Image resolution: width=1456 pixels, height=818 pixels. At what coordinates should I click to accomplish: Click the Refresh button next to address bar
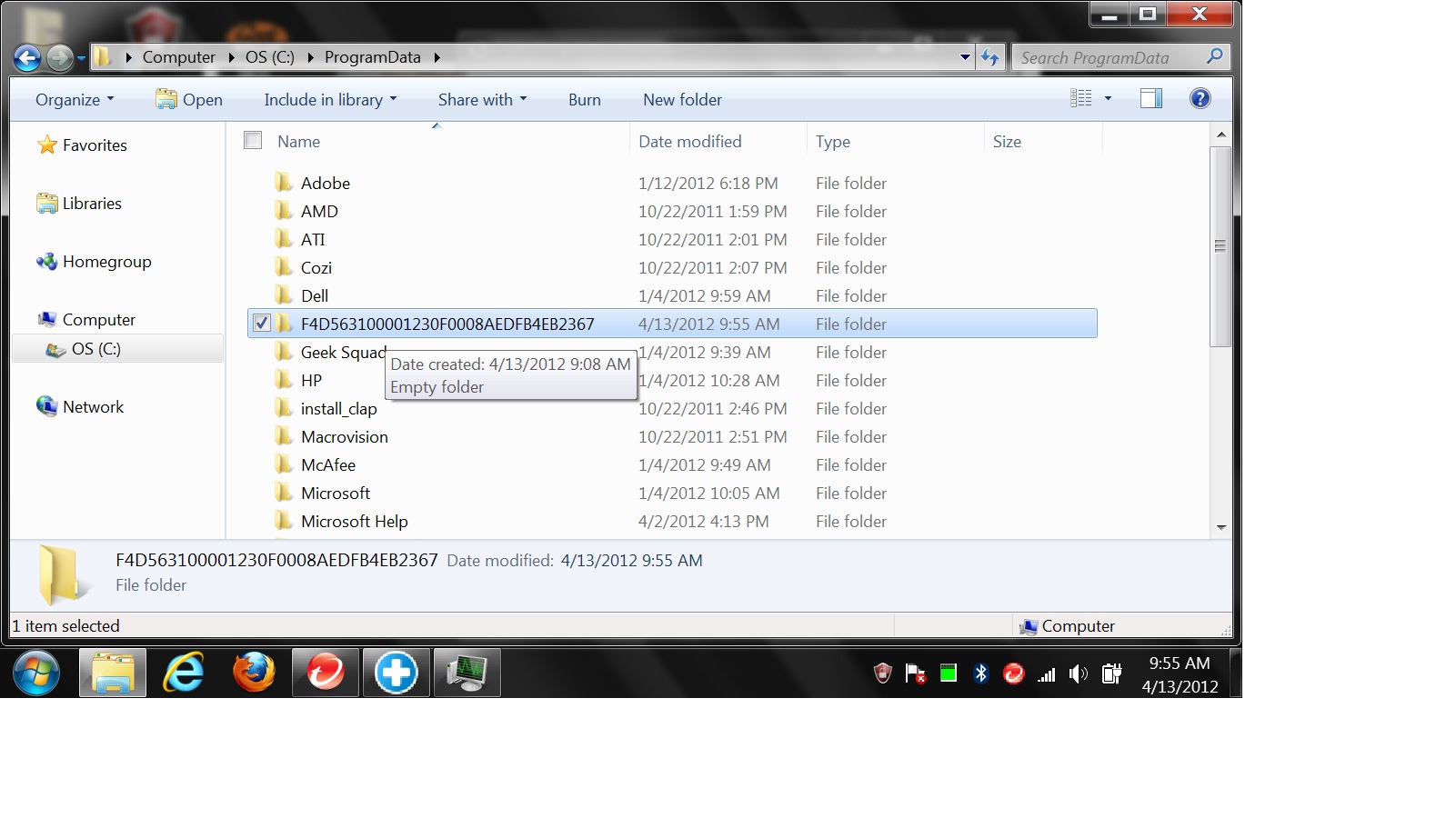pyautogui.click(x=990, y=58)
